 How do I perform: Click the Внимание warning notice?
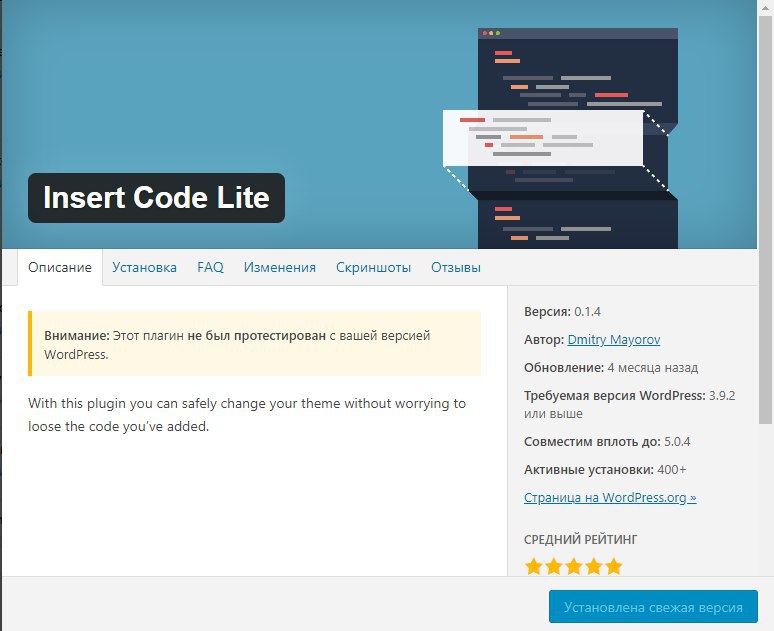[x=254, y=344]
